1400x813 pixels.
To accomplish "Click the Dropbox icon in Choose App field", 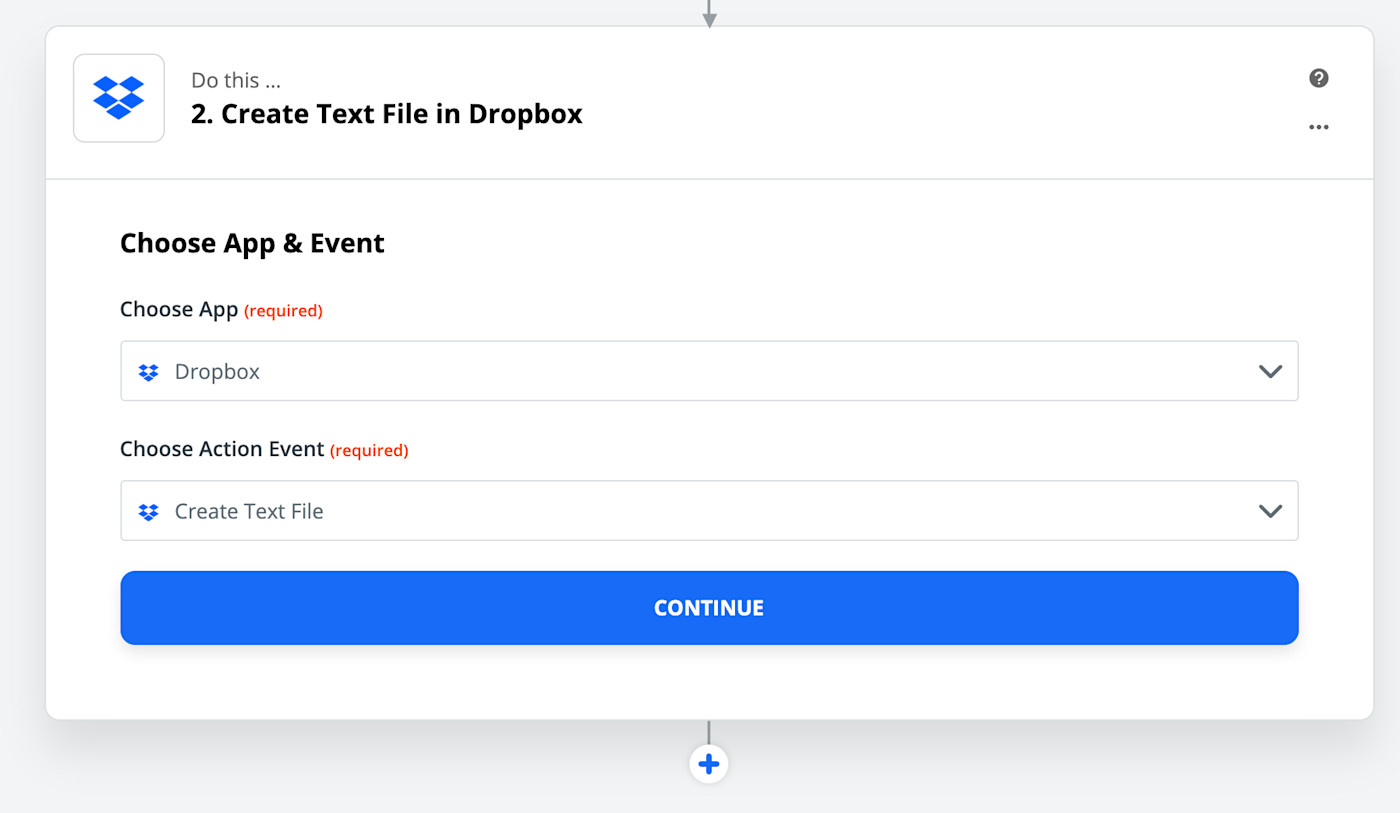I will [x=149, y=372].
